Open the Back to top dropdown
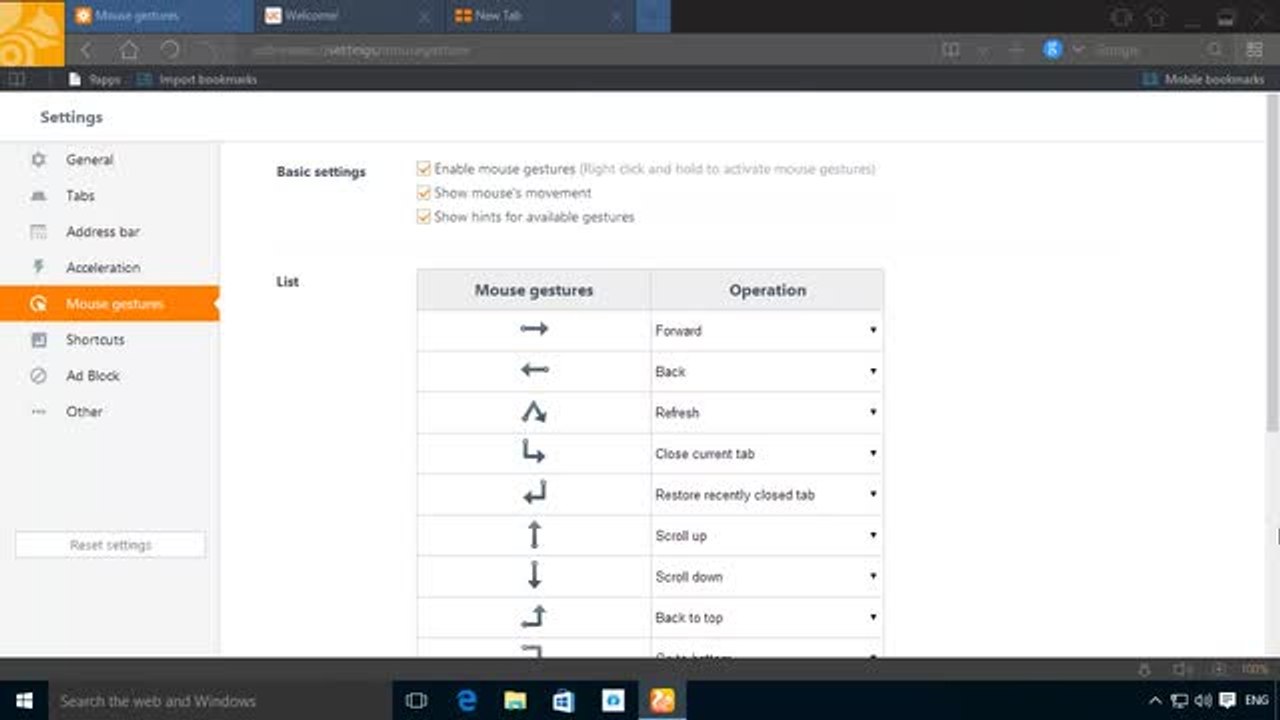Image resolution: width=1280 pixels, height=720 pixels. click(767, 617)
